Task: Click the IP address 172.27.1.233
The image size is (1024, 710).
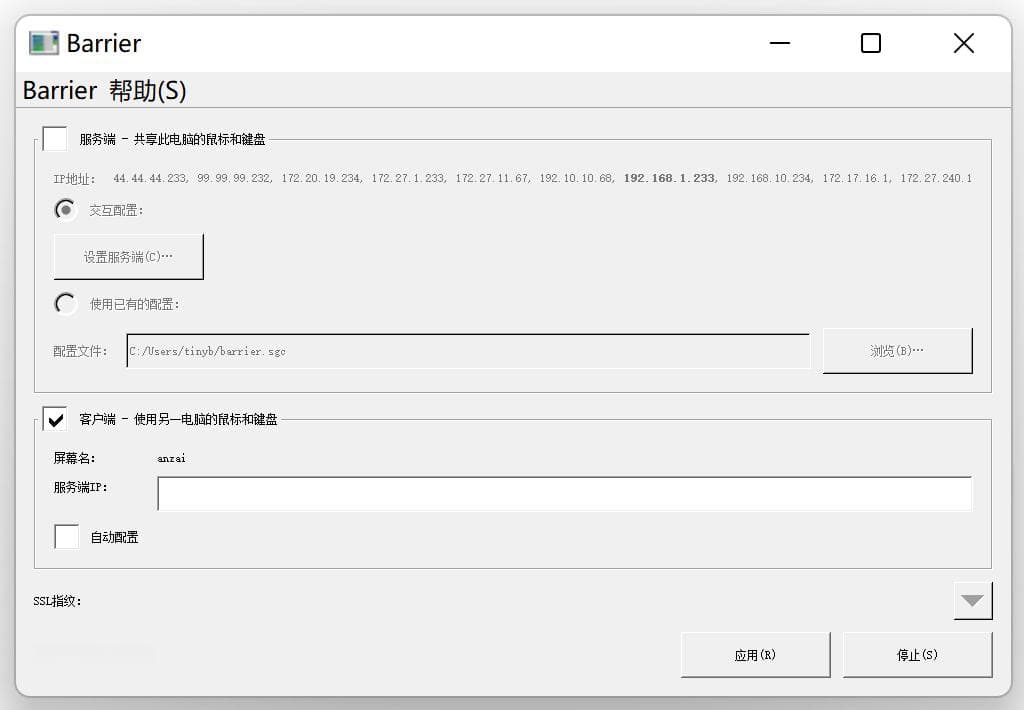Action: [408, 178]
